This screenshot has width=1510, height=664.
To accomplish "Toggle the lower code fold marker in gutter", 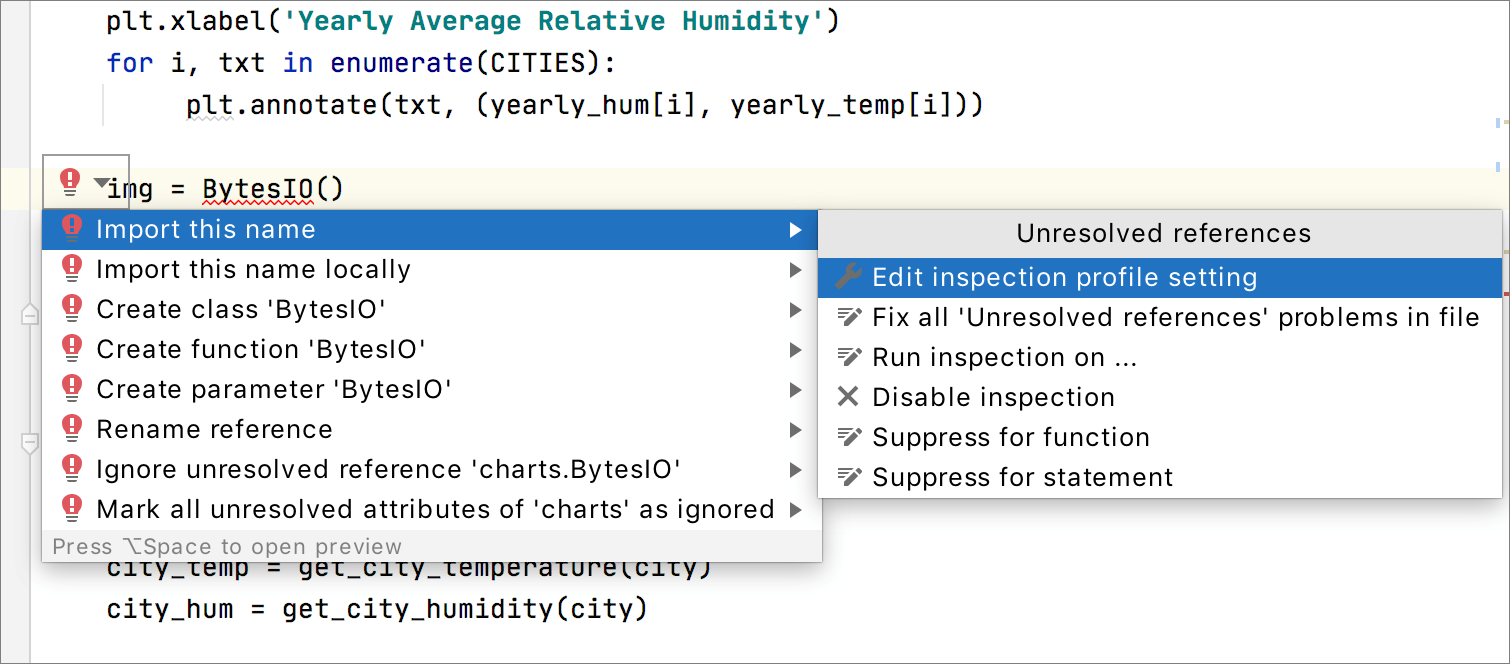I will point(30,441).
